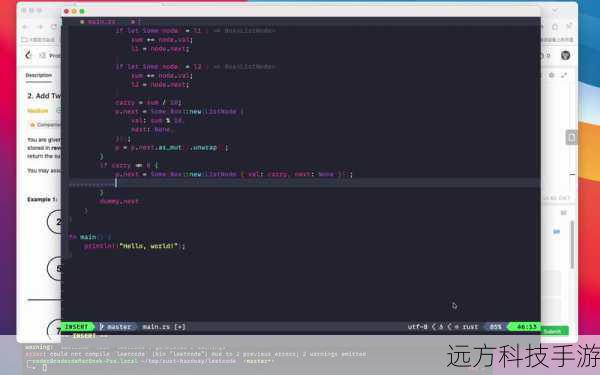
Task: Expand the Companies tag
Action: point(45,125)
